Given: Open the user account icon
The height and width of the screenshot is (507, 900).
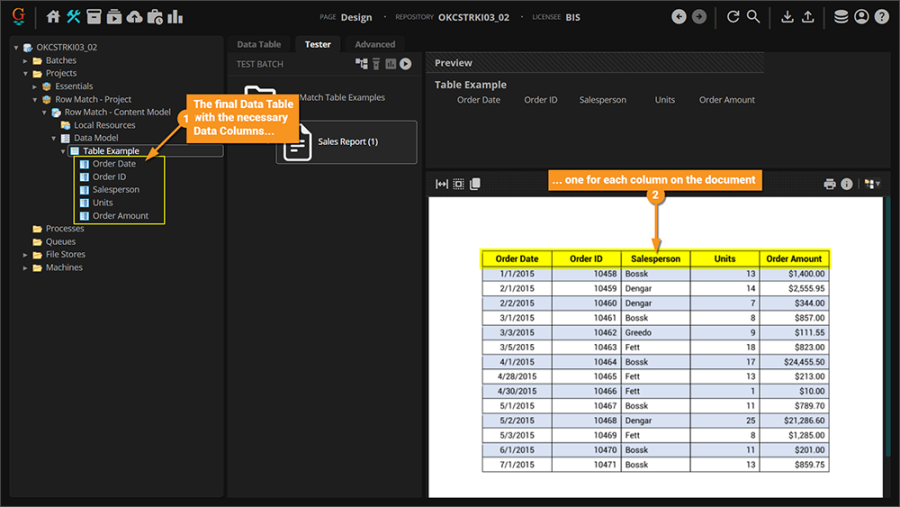Looking at the screenshot, I should pyautogui.click(x=861, y=17).
